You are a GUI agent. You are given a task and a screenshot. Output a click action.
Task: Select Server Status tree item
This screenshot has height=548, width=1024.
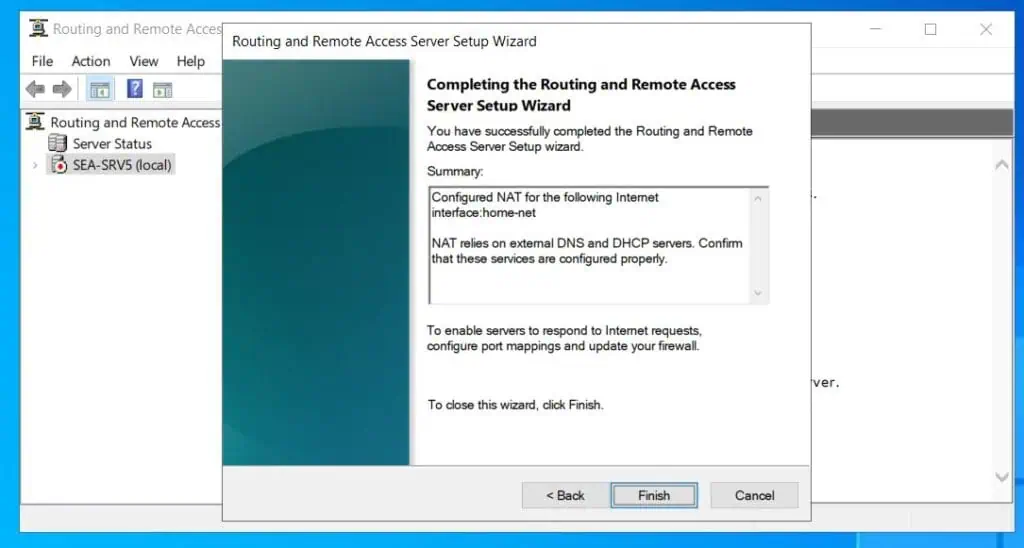pyautogui.click(x=112, y=144)
